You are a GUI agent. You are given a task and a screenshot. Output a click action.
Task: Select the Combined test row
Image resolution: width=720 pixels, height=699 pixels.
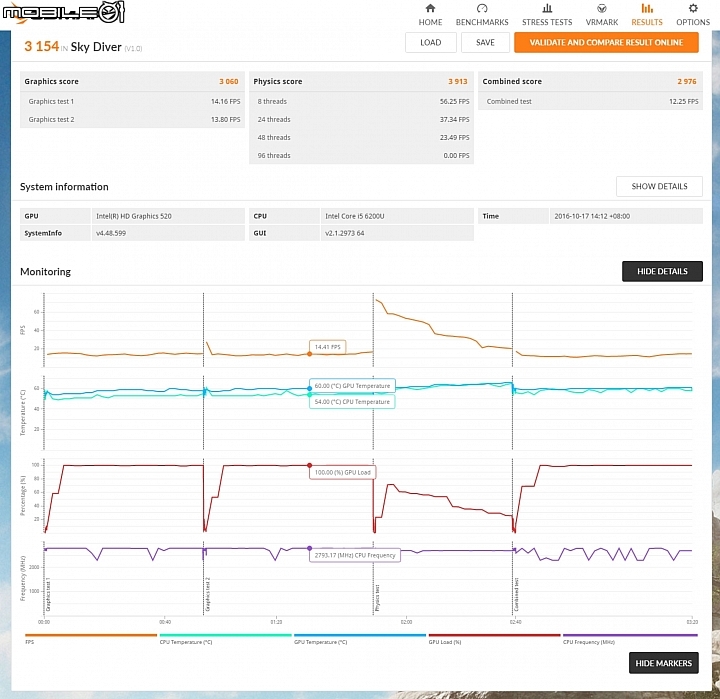click(591, 101)
